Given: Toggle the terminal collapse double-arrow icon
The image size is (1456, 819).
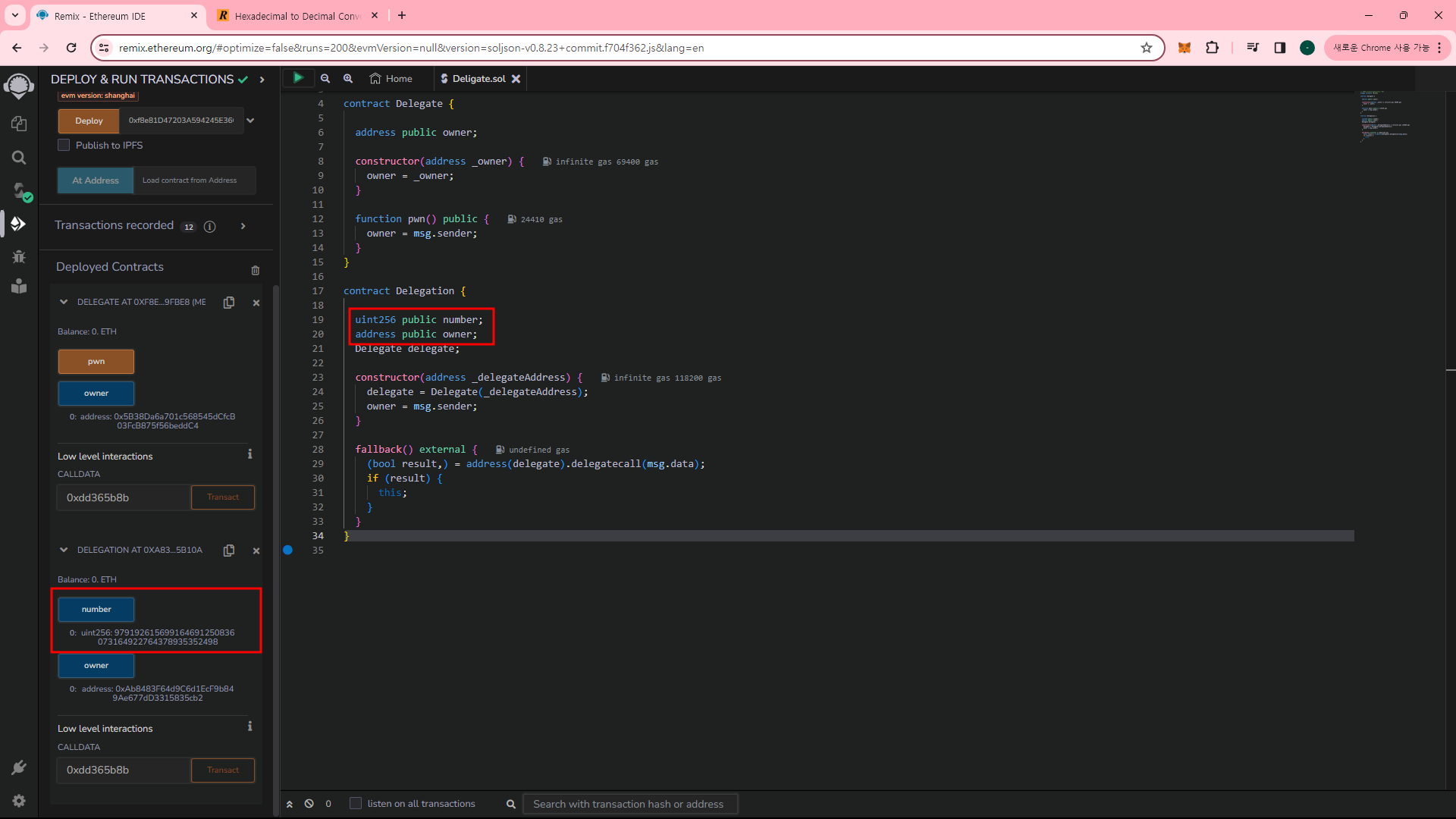Looking at the screenshot, I should pyautogui.click(x=290, y=804).
